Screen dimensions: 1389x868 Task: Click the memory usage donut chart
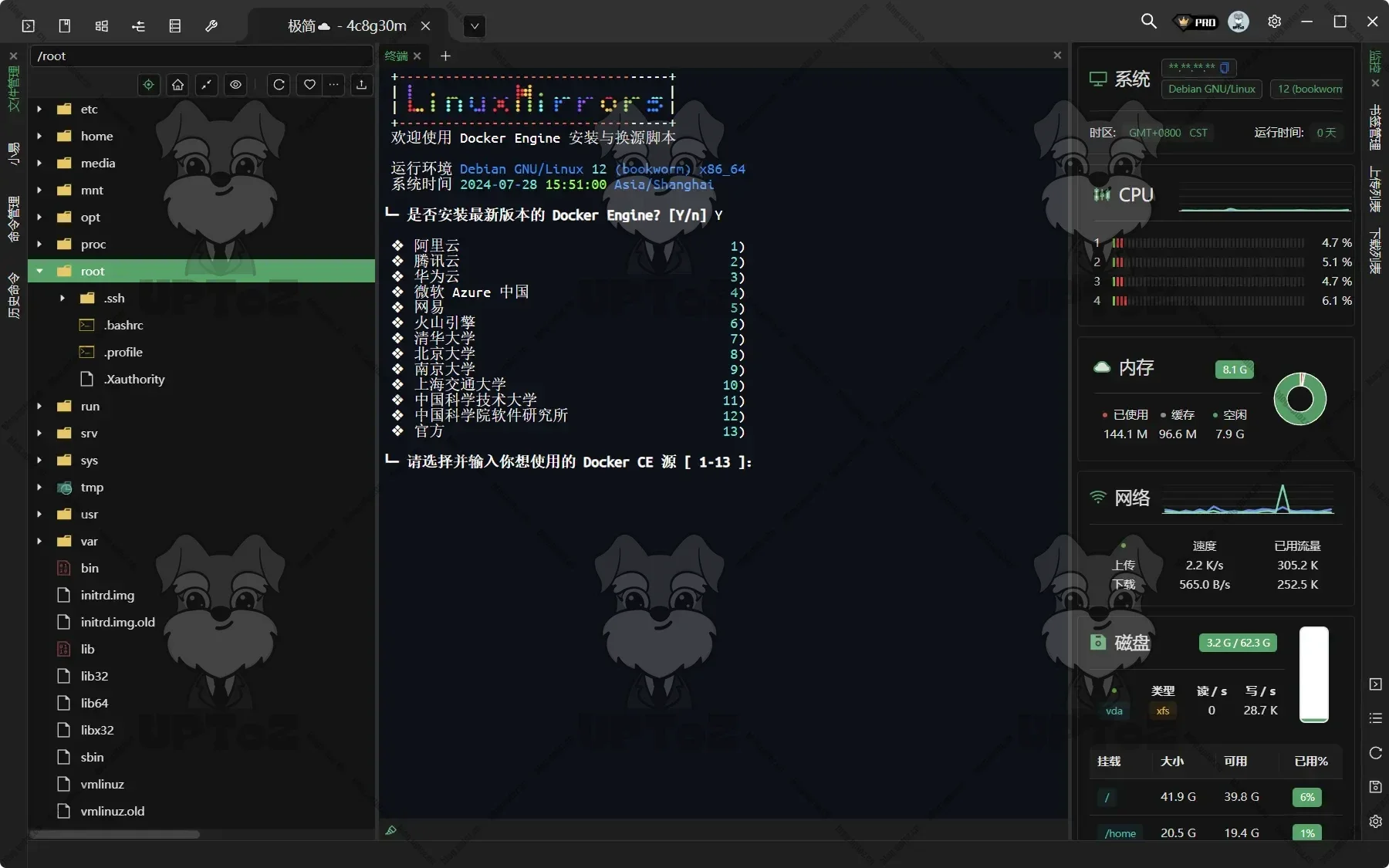point(1299,399)
